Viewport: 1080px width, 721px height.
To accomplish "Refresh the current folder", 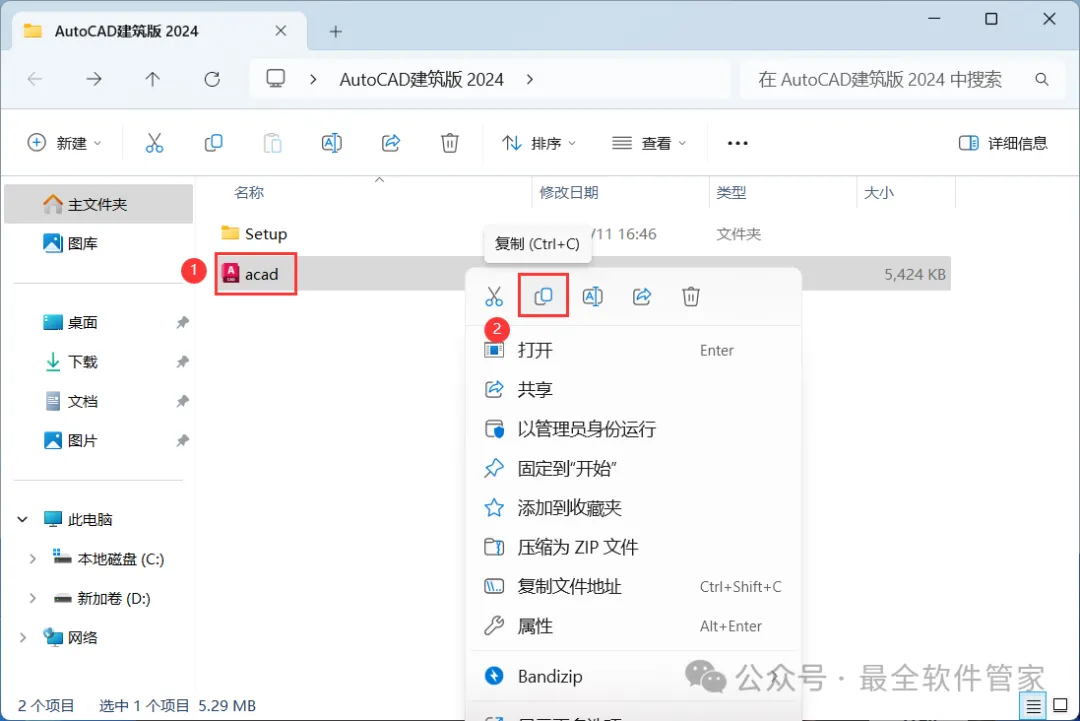I will pos(212,79).
